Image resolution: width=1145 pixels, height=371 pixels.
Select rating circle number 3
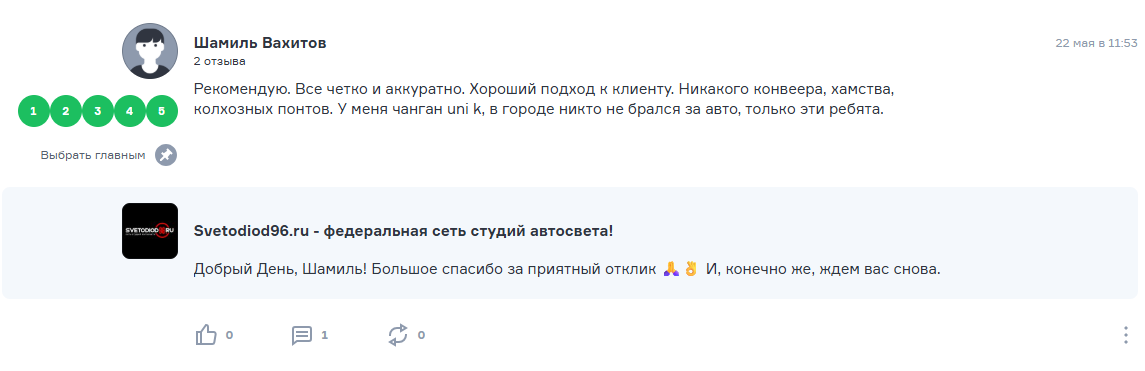point(98,111)
